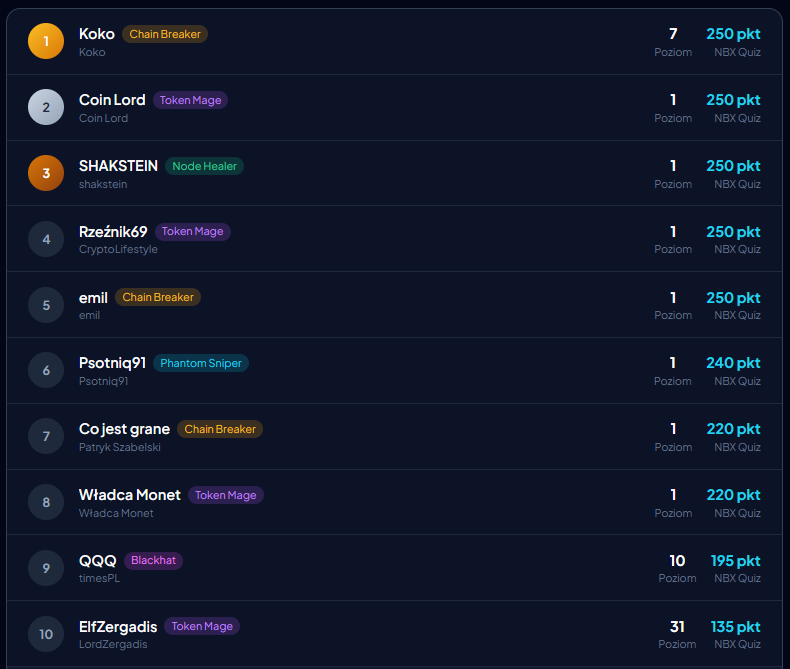Click Co jest grane's Chain Breaker badge
This screenshot has width=790, height=669.
coord(220,429)
